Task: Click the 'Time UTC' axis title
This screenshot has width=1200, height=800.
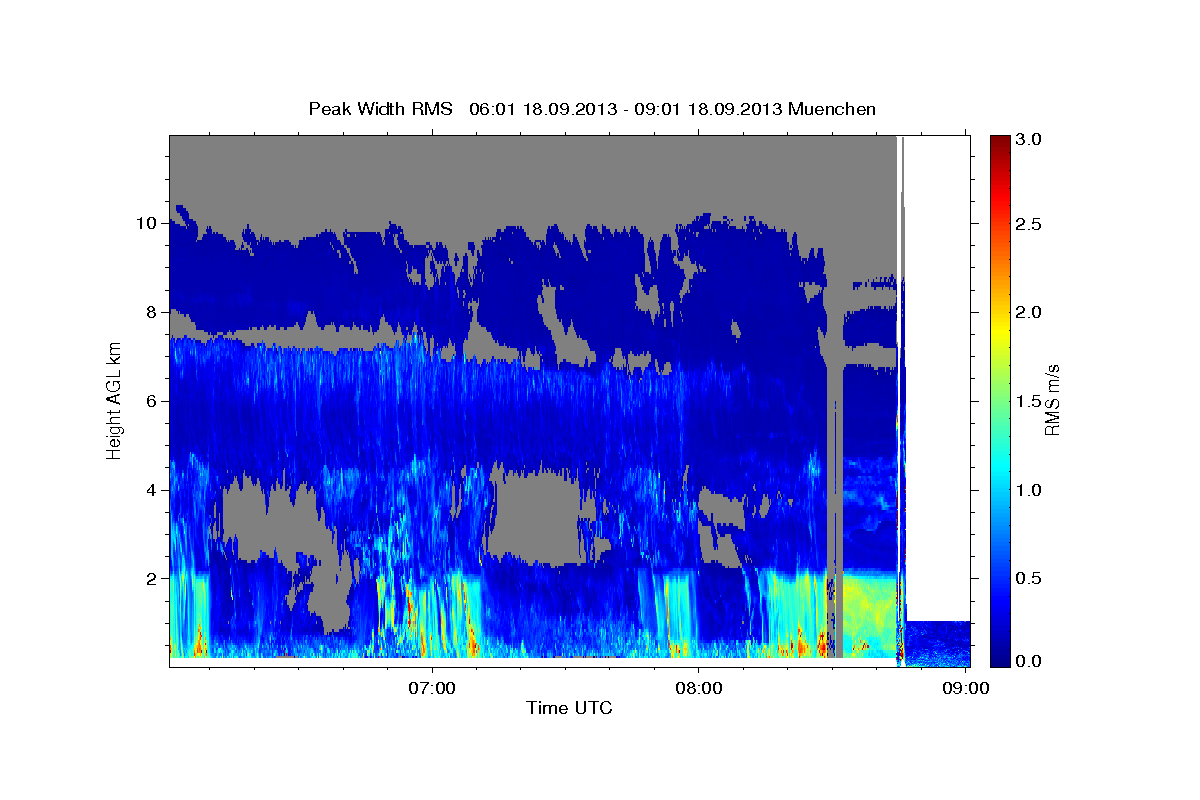Action: tap(569, 709)
